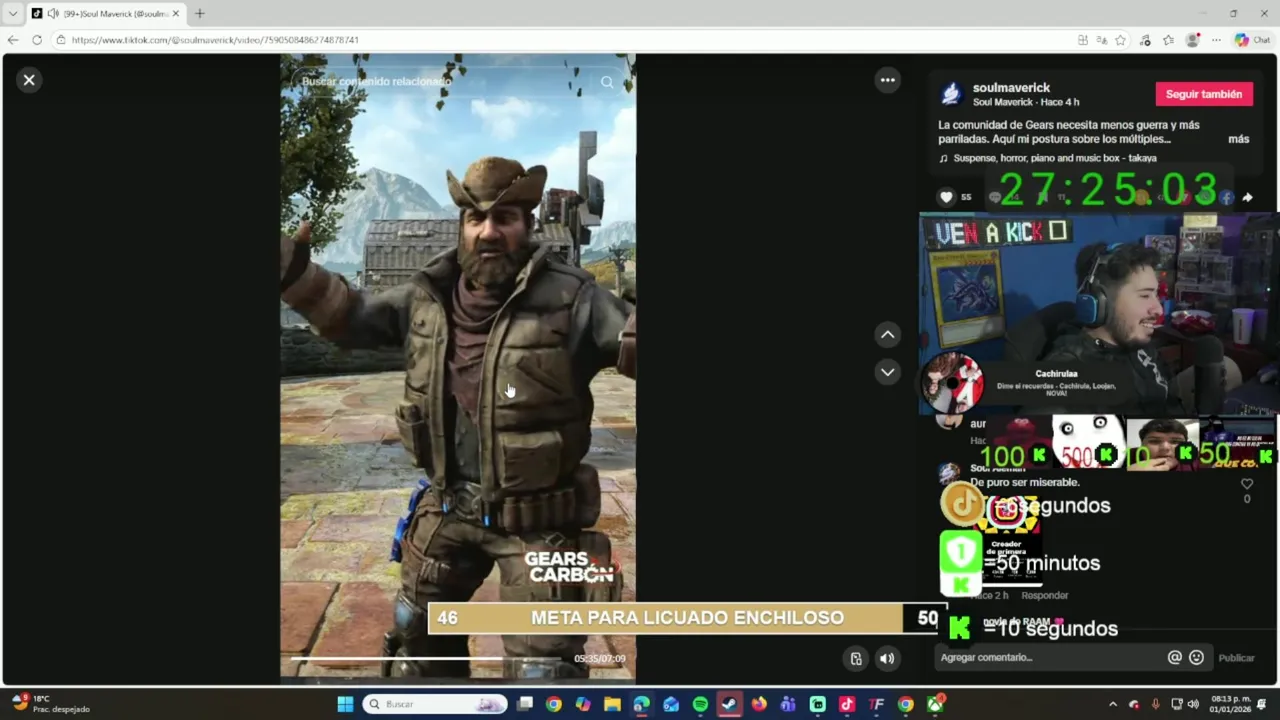Add page to favorites with star icon
1280x720 pixels.
coord(1120,40)
